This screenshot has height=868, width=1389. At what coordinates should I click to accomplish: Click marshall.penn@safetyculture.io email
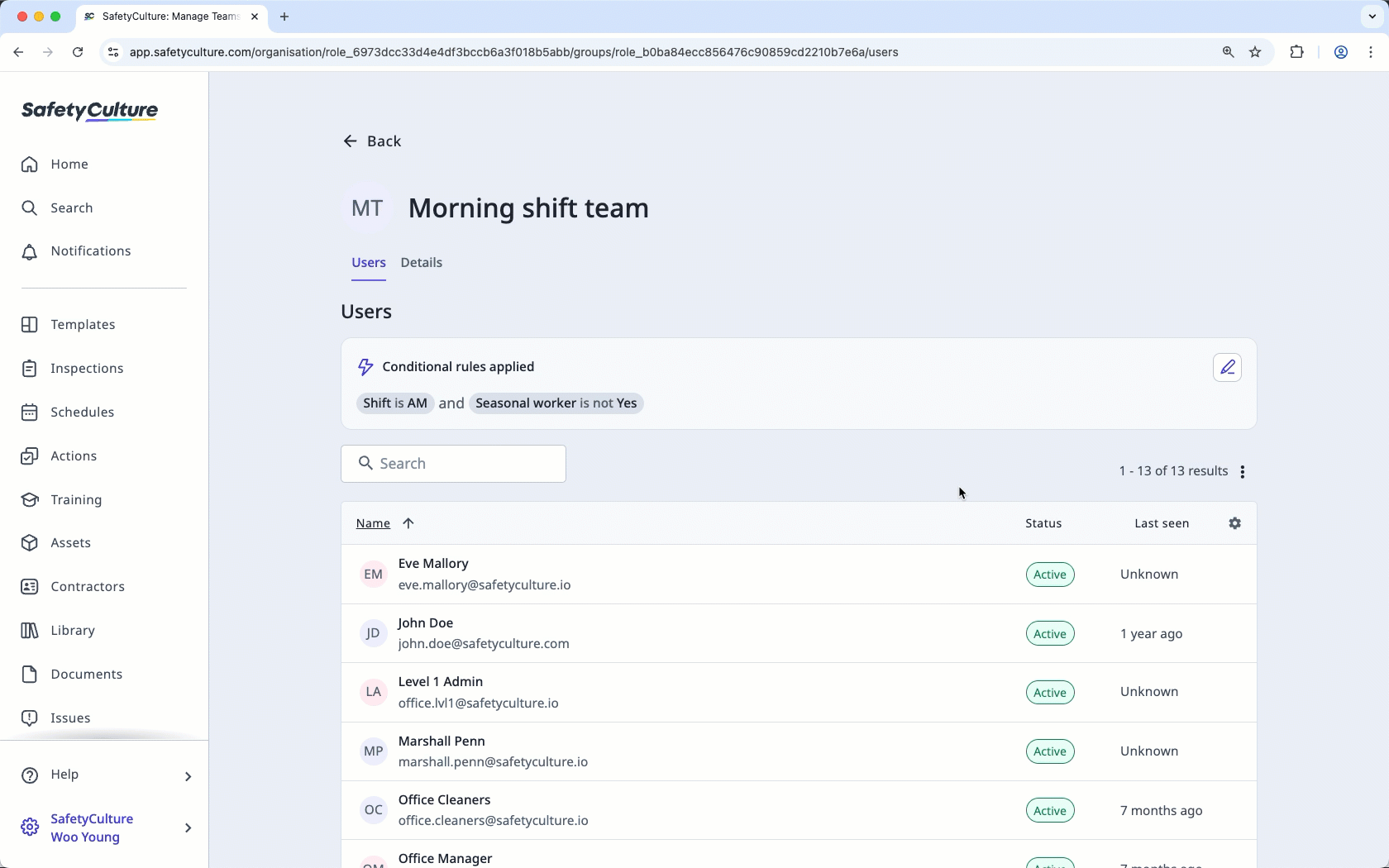(494, 762)
